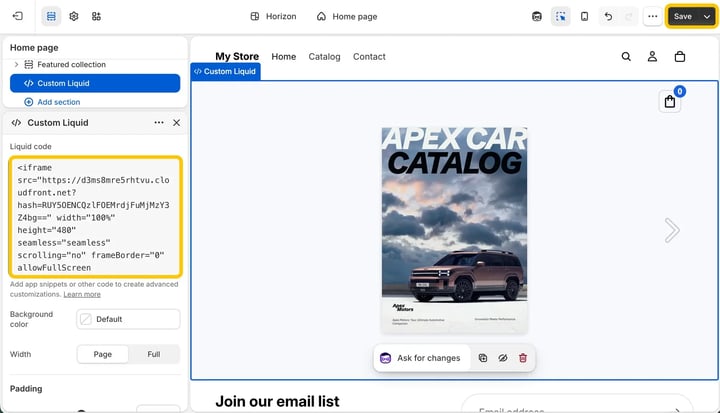Open the Sections panel icon
This screenshot has height=413, width=720.
tap(51, 16)
